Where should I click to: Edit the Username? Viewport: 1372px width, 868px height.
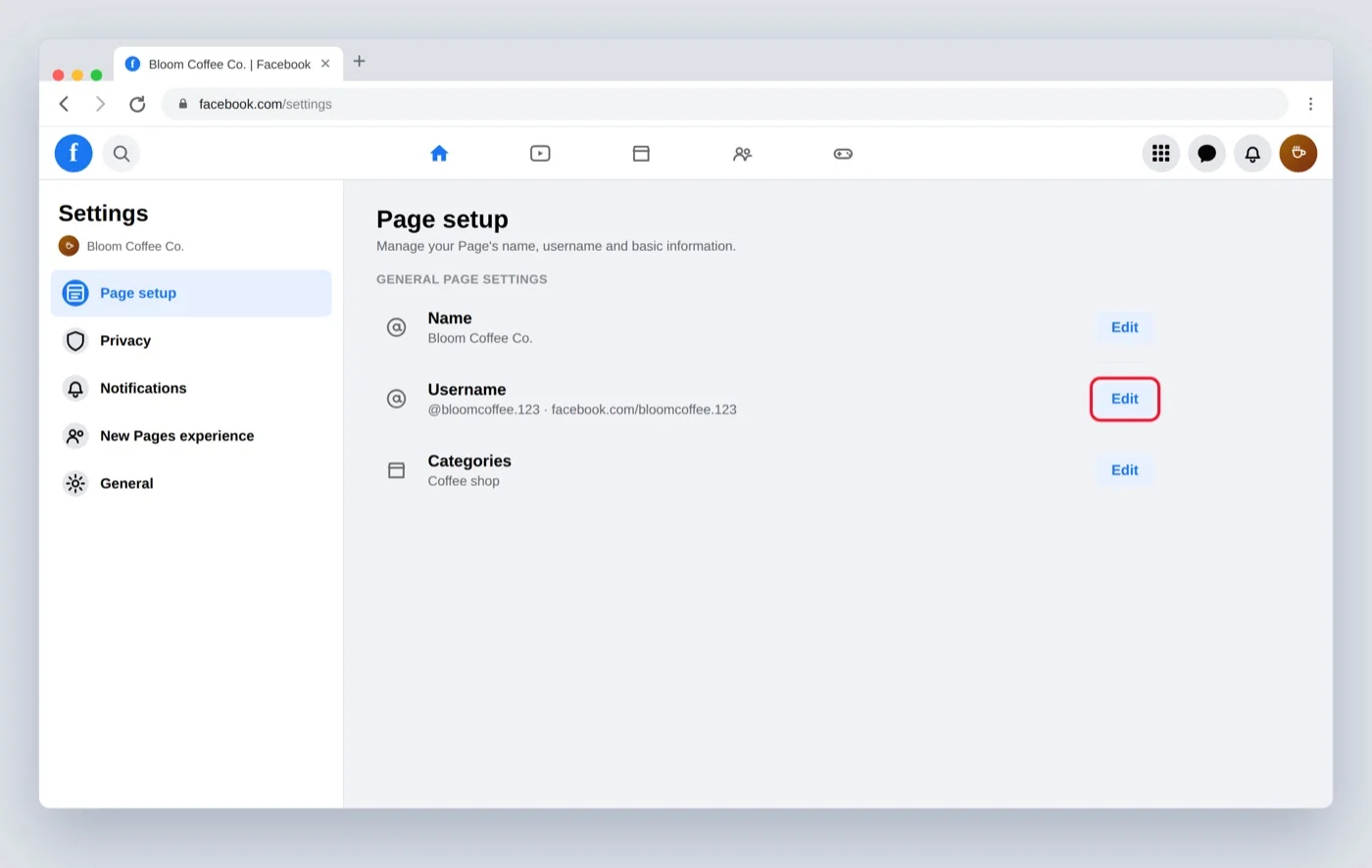(x=1124, y=399)
